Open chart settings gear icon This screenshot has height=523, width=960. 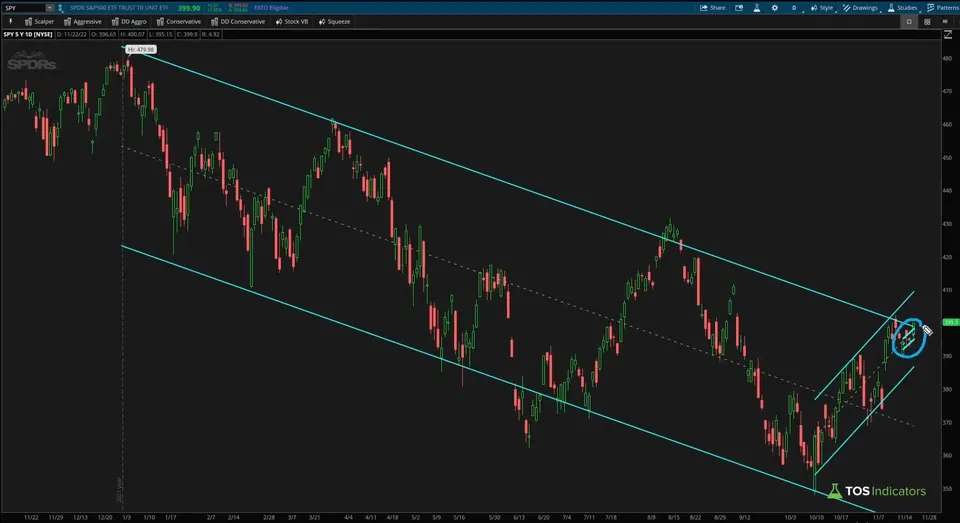pyautogui.click(x=774, y=8)
